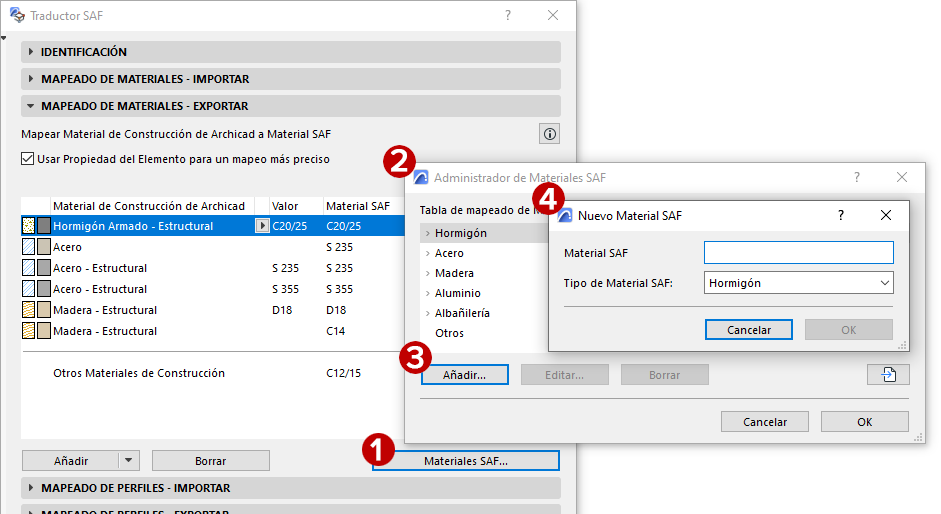The height and width of the screenshot is (514, 941).
Task: Click the Material SAF text field
Action: click(x=799, y=253)
